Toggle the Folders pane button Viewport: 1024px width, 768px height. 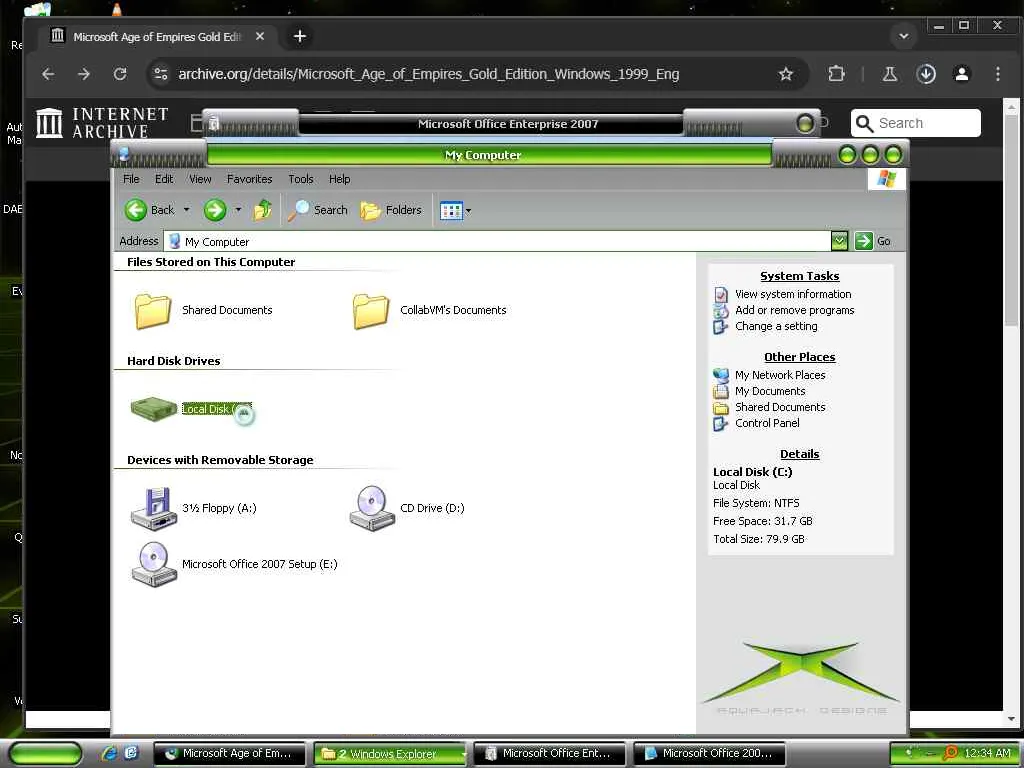391,210
